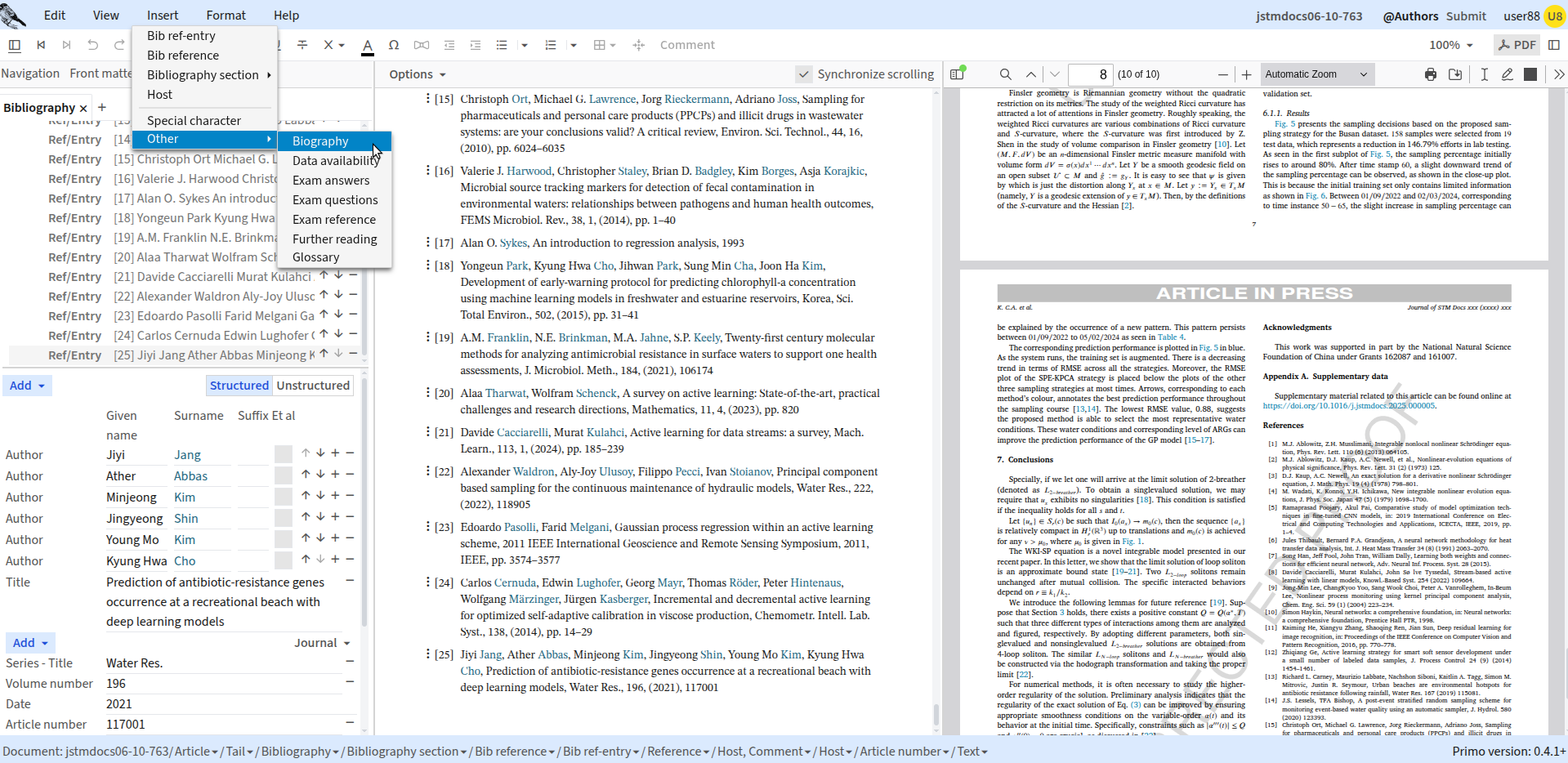Click the bulleted list icon

[x=502, y=45]
